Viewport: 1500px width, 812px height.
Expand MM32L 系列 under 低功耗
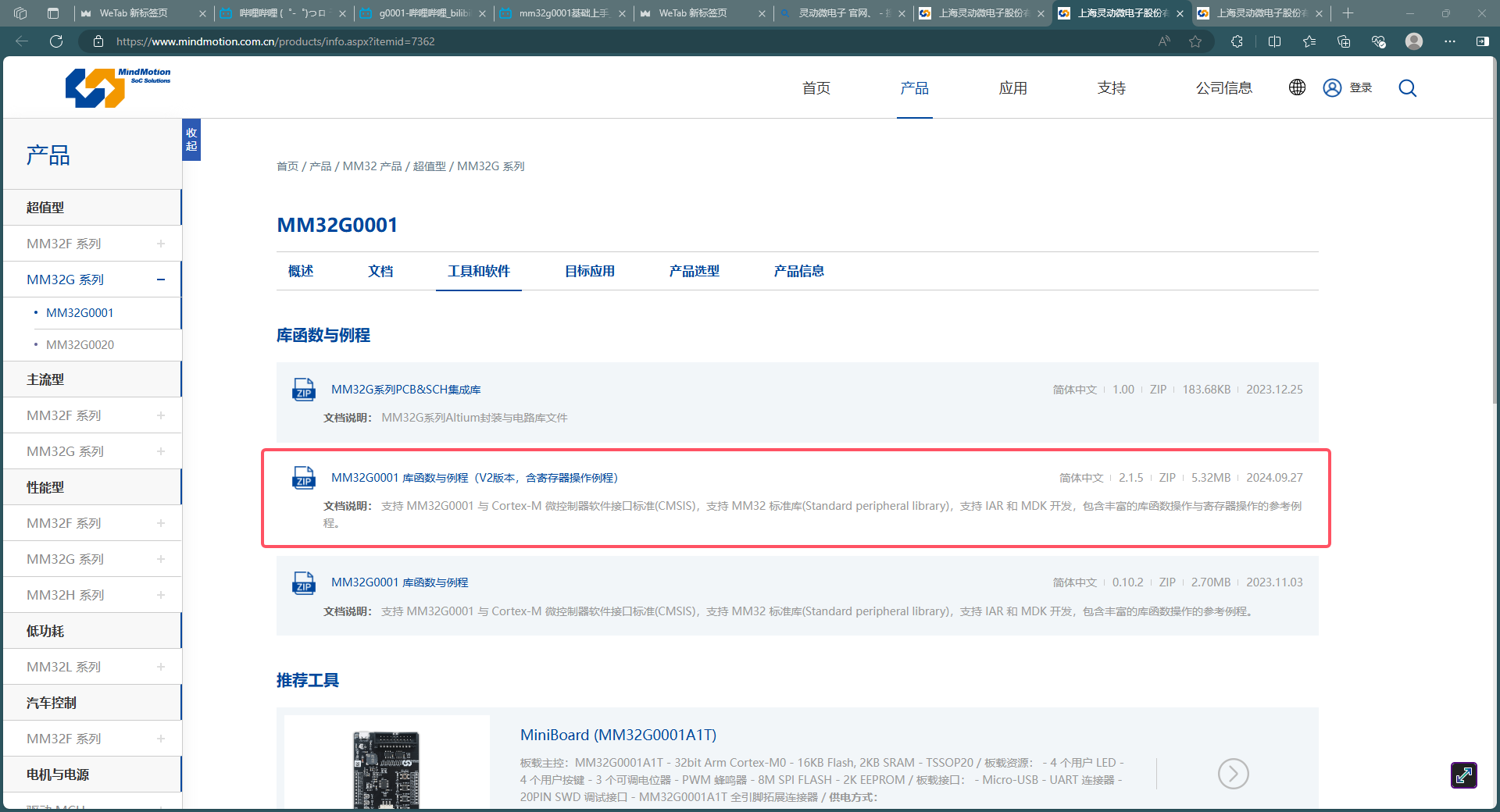pos(160,667)
